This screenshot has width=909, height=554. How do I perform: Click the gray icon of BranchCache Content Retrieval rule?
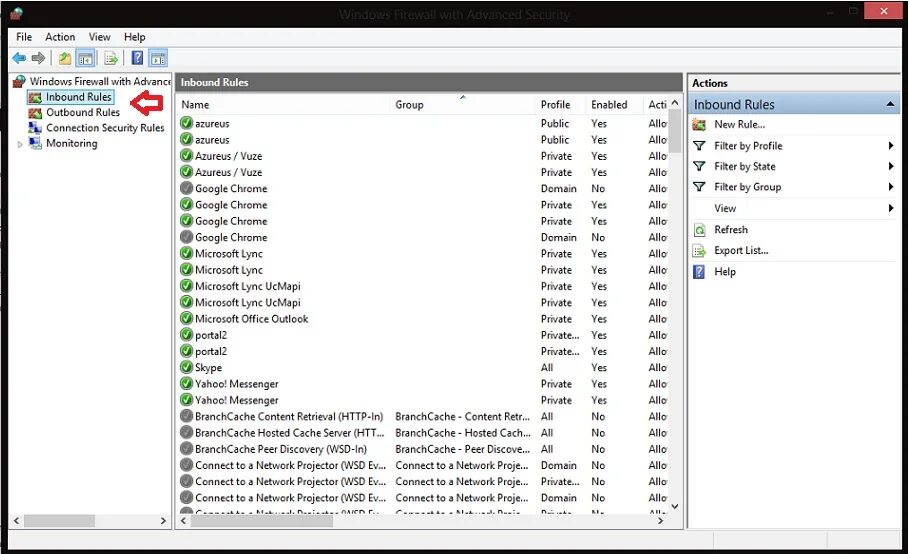pyautogui.click(x=186, y=416)
